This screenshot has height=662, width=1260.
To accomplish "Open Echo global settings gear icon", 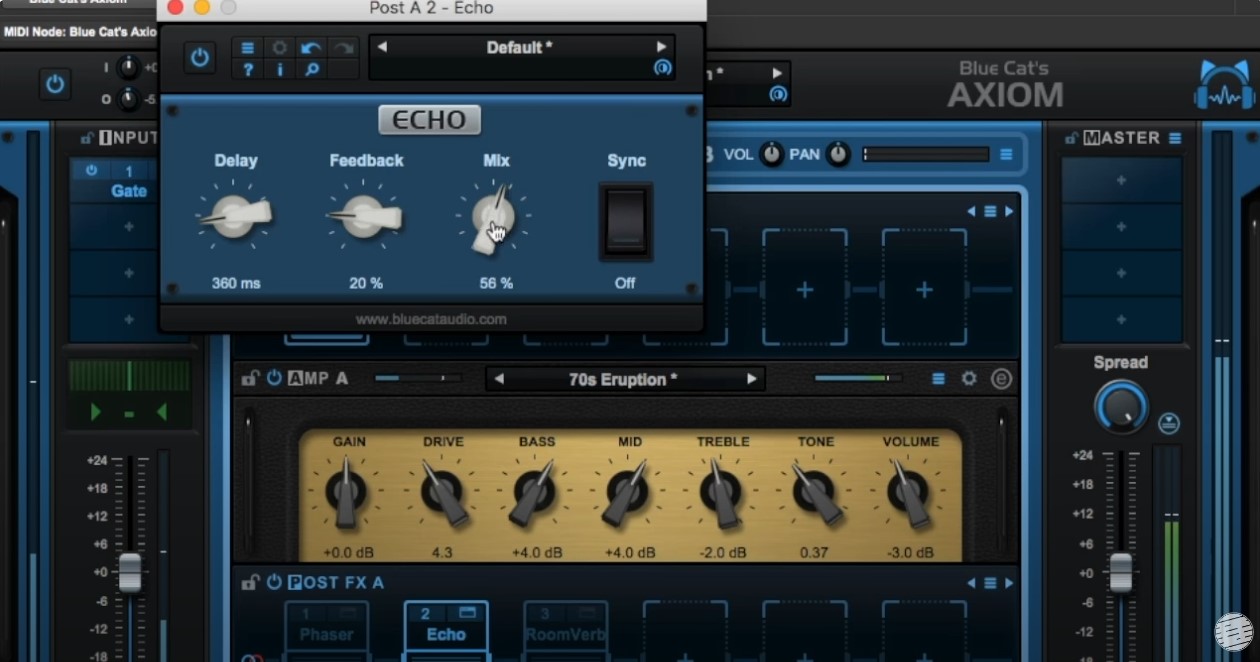I will tap(279, 48).
